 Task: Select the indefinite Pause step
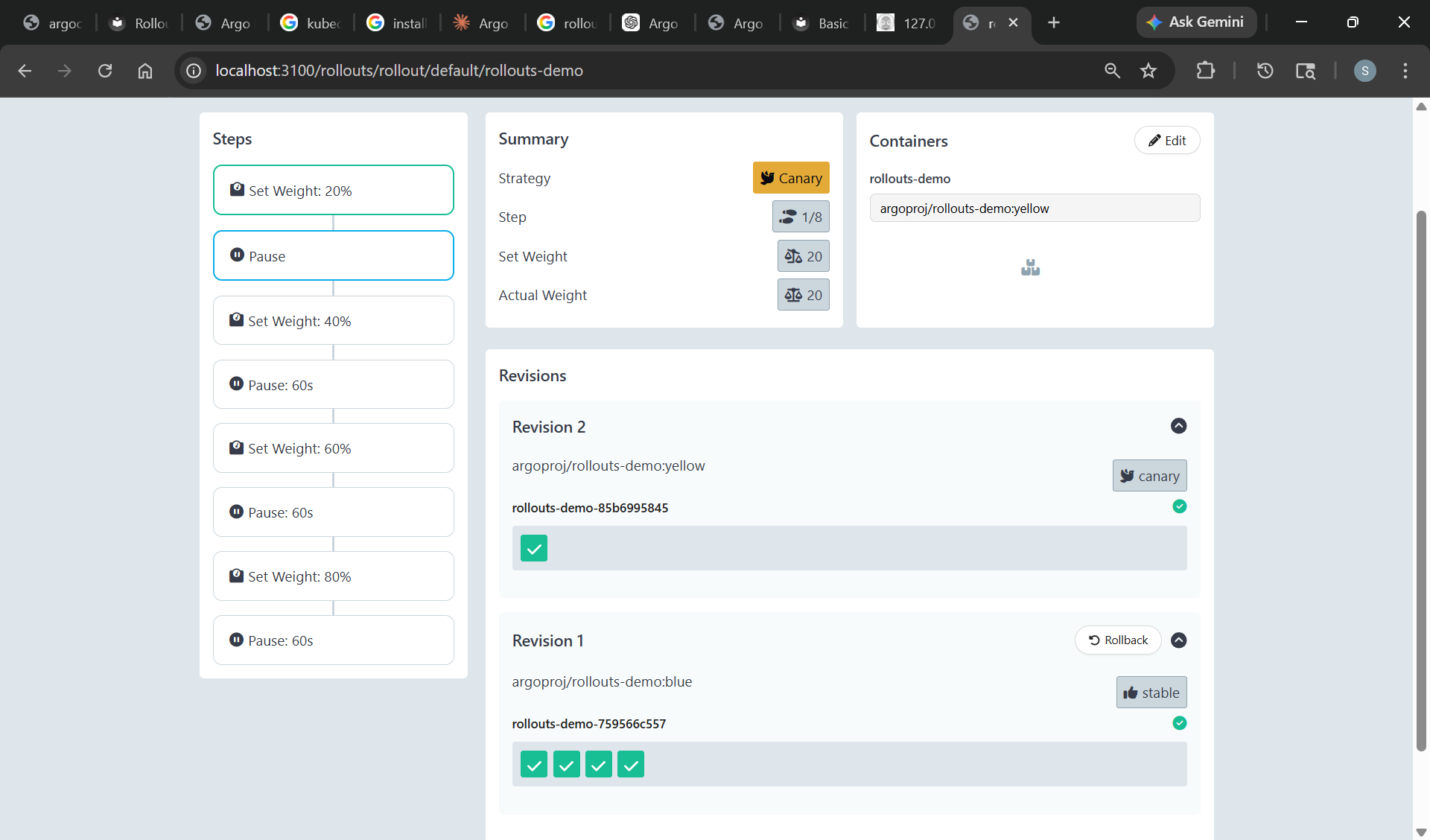point(334,255)
